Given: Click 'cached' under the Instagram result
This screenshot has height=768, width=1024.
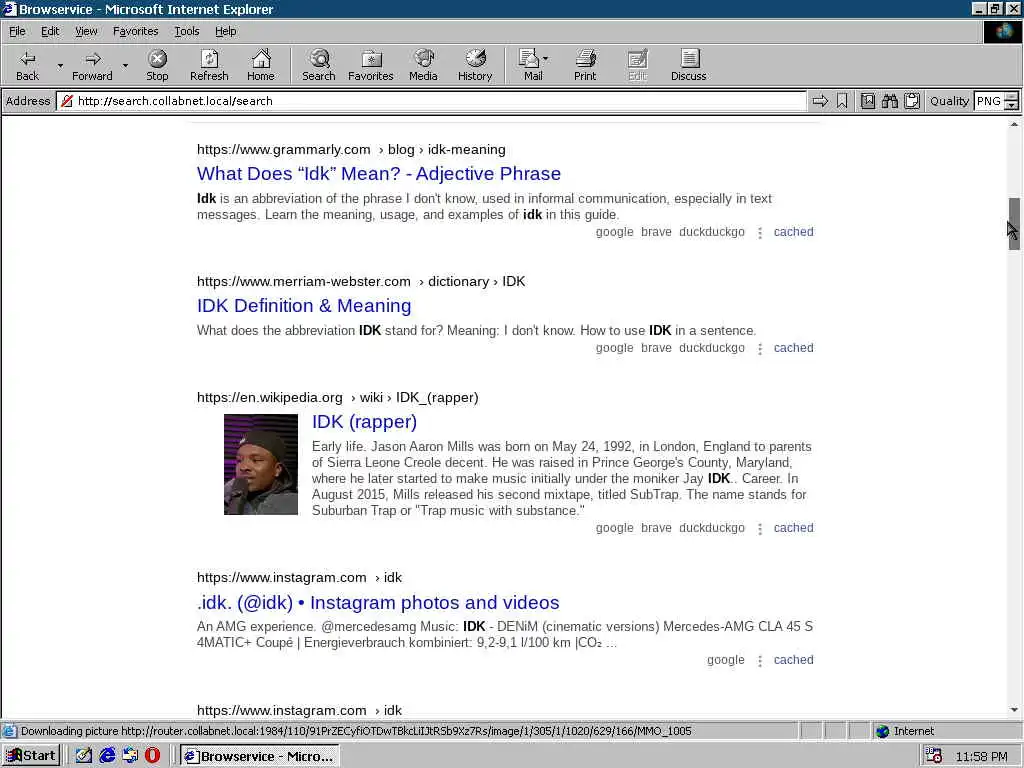Looking at the screenshot, I should coord(793,660).
